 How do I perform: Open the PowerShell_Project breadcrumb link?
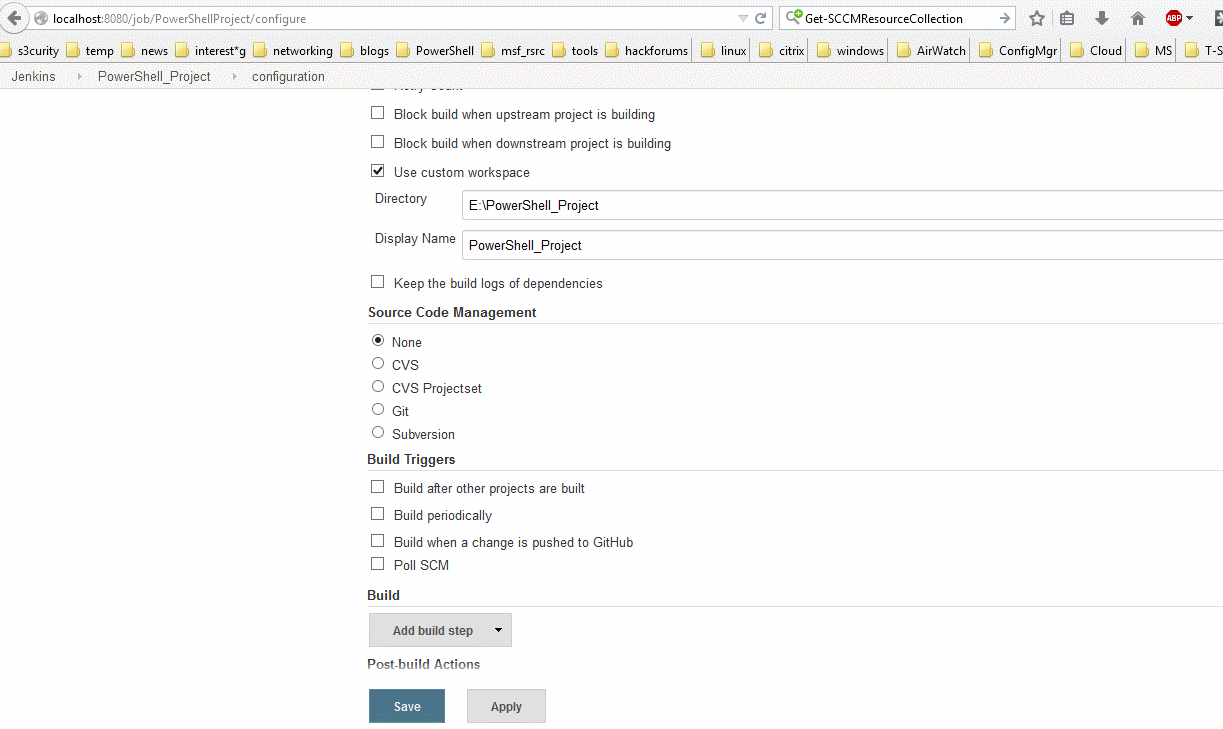154,76
